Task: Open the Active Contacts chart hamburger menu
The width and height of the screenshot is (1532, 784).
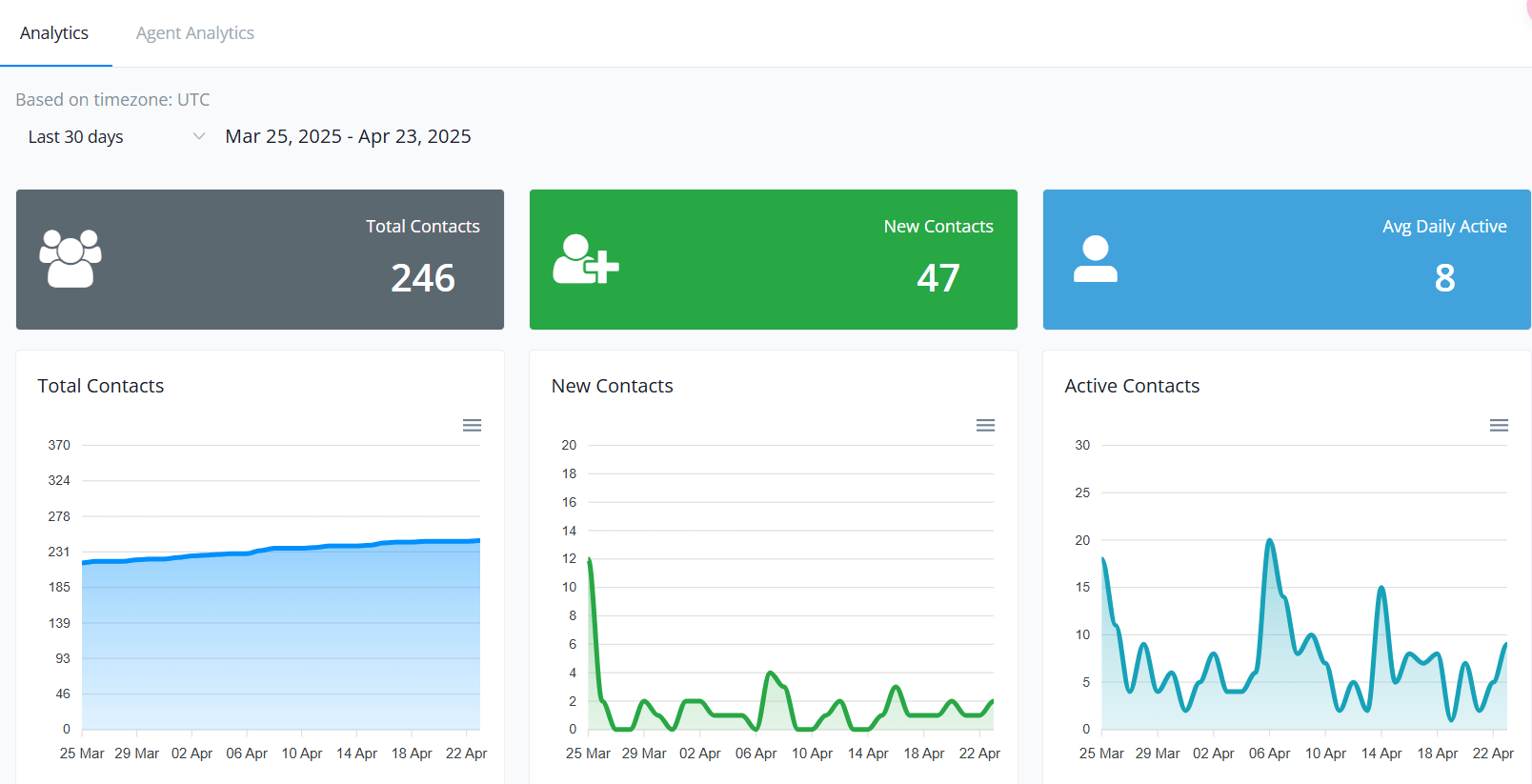Action: point(1499,426)
